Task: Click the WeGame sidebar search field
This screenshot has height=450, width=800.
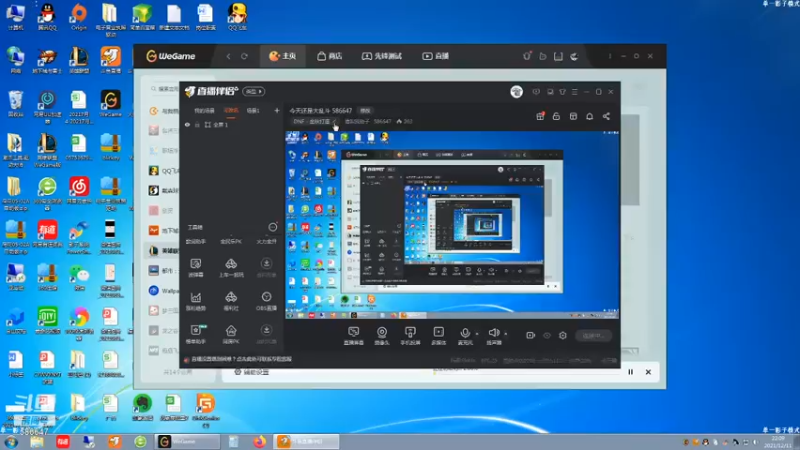Action: [x=165, y=89]
